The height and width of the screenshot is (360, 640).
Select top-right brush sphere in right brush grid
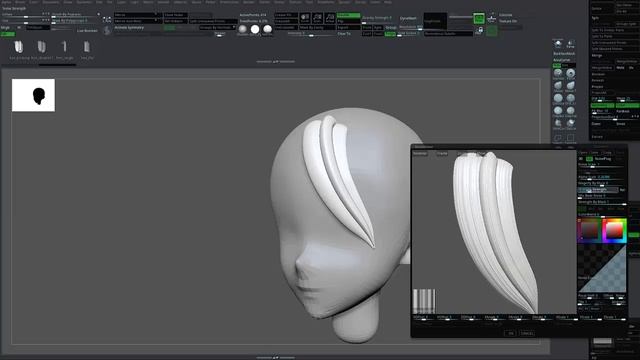coord(571,73)
